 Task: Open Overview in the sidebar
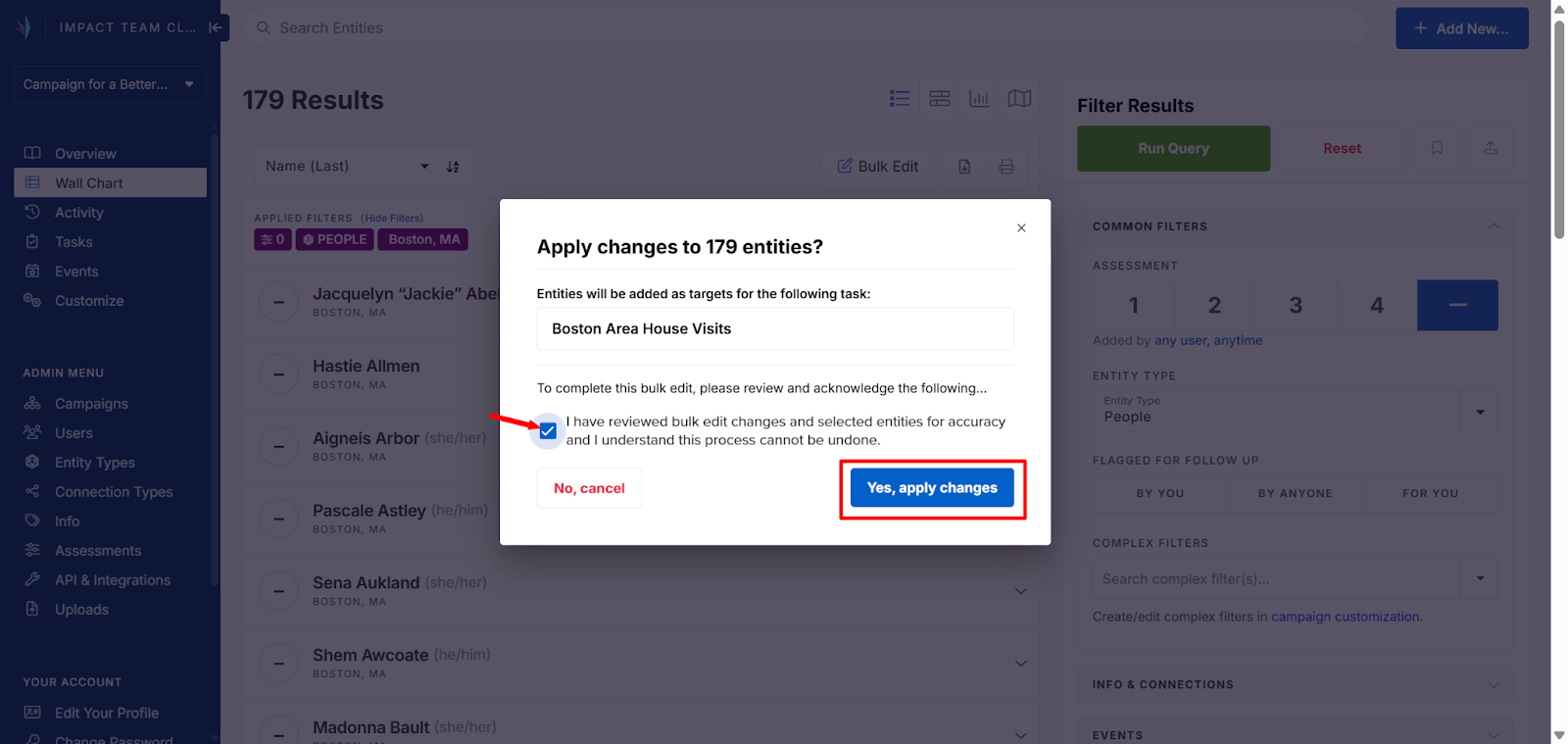click(110, 154)
